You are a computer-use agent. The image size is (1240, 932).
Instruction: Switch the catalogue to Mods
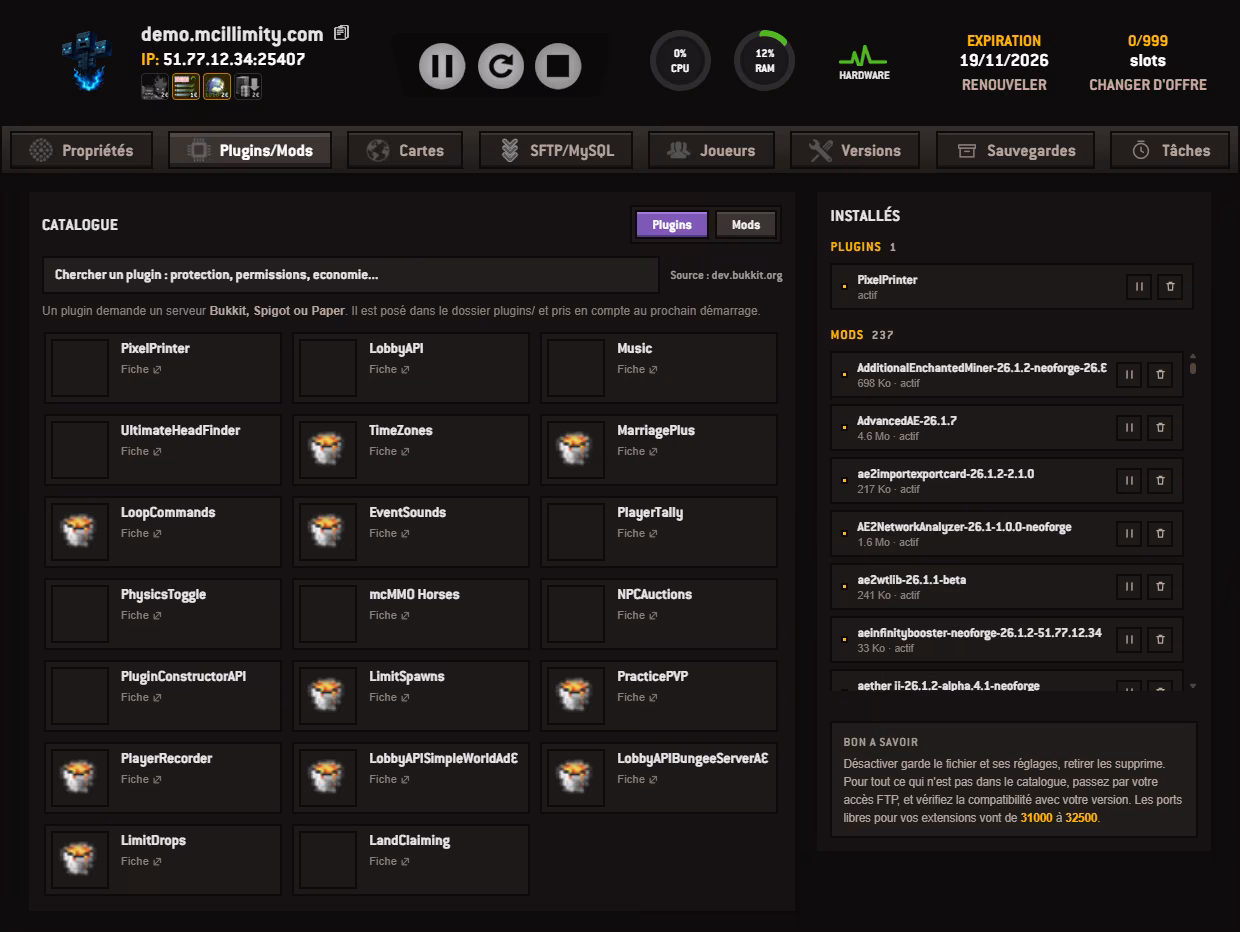[x=746, y=225]
